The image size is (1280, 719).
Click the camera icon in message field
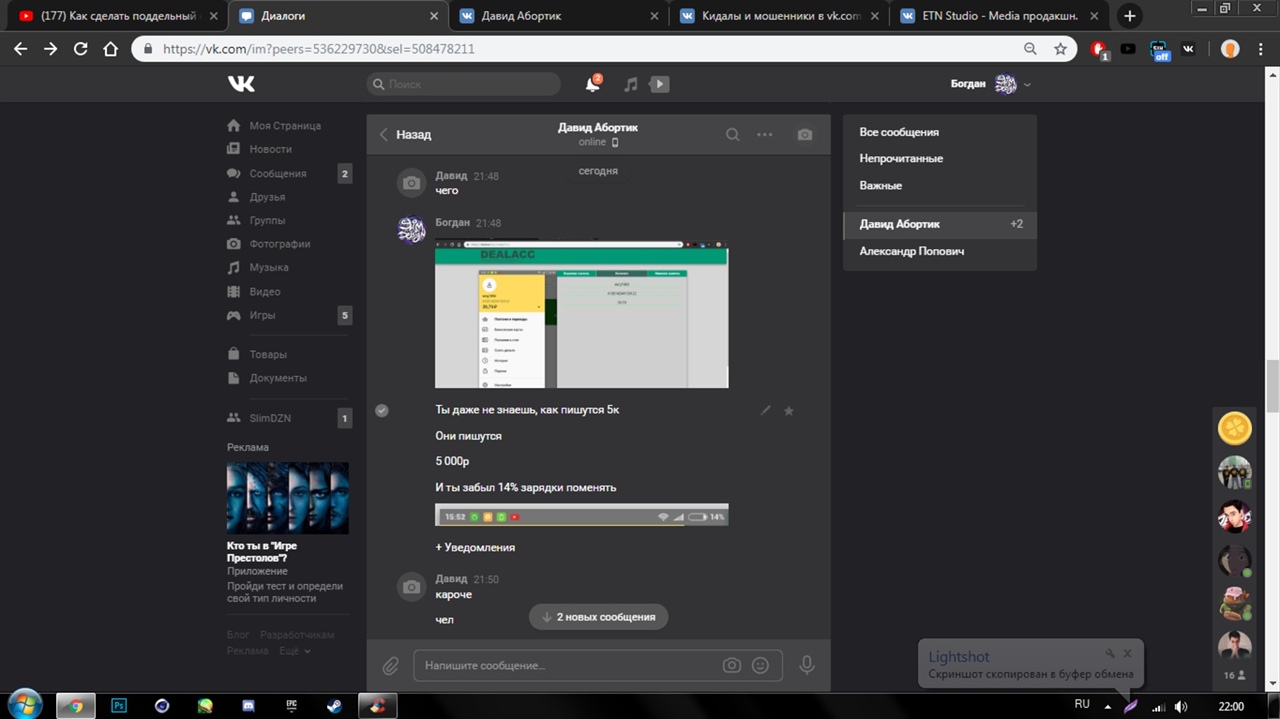[732, 666]
